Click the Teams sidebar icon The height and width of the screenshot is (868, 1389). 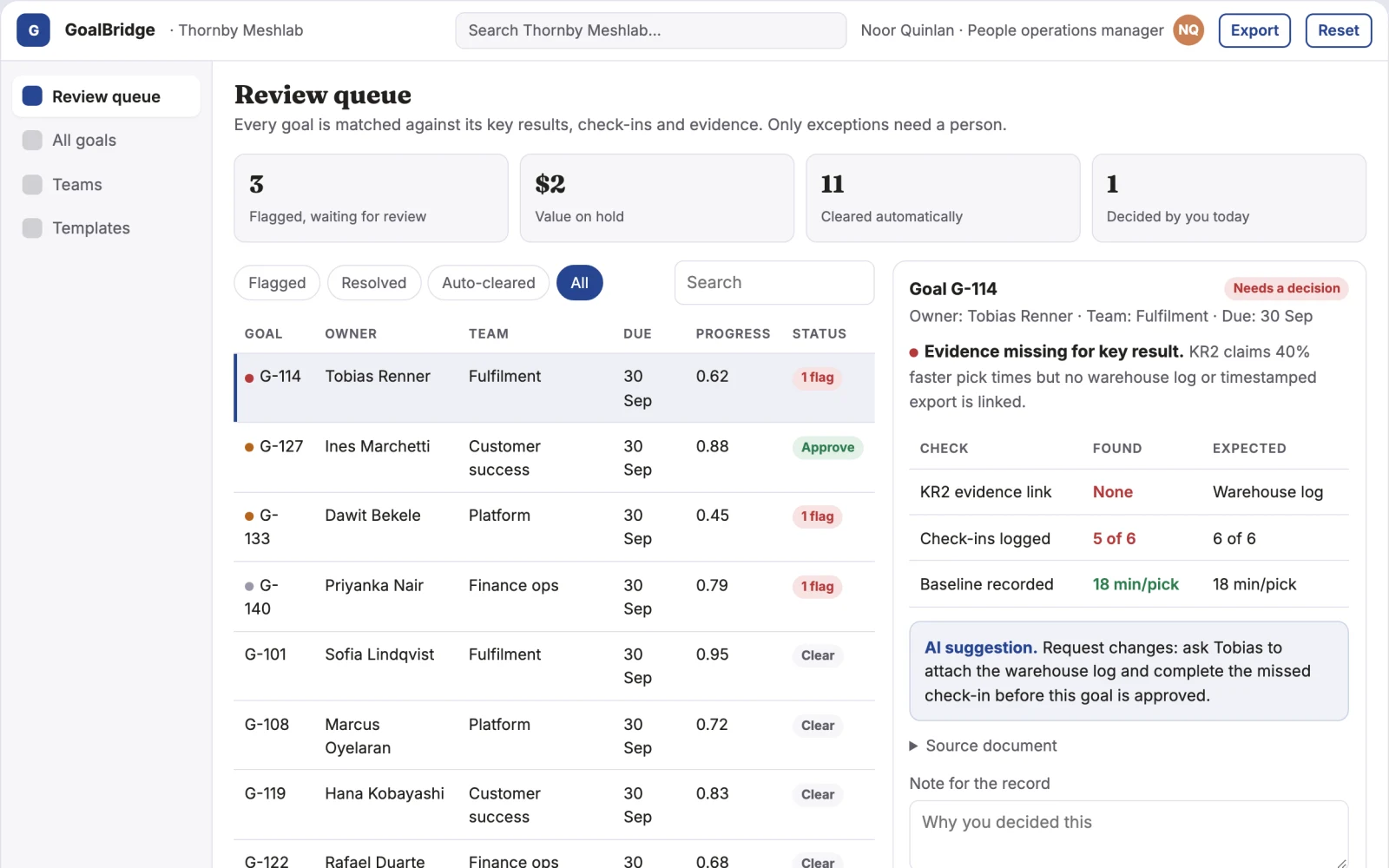32,184
